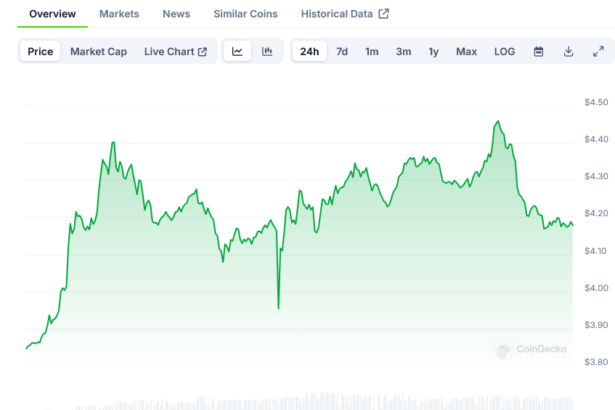The image size is (615, 410).
Task: Switch to line chart view icon
Action: tap(237, 51)
